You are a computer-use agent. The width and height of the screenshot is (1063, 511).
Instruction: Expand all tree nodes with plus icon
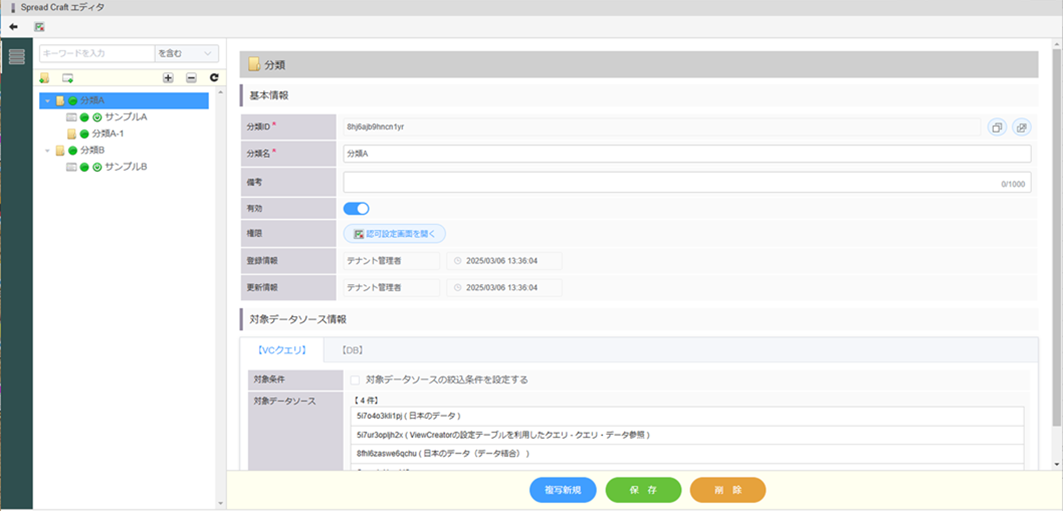(x=168, y=78)
